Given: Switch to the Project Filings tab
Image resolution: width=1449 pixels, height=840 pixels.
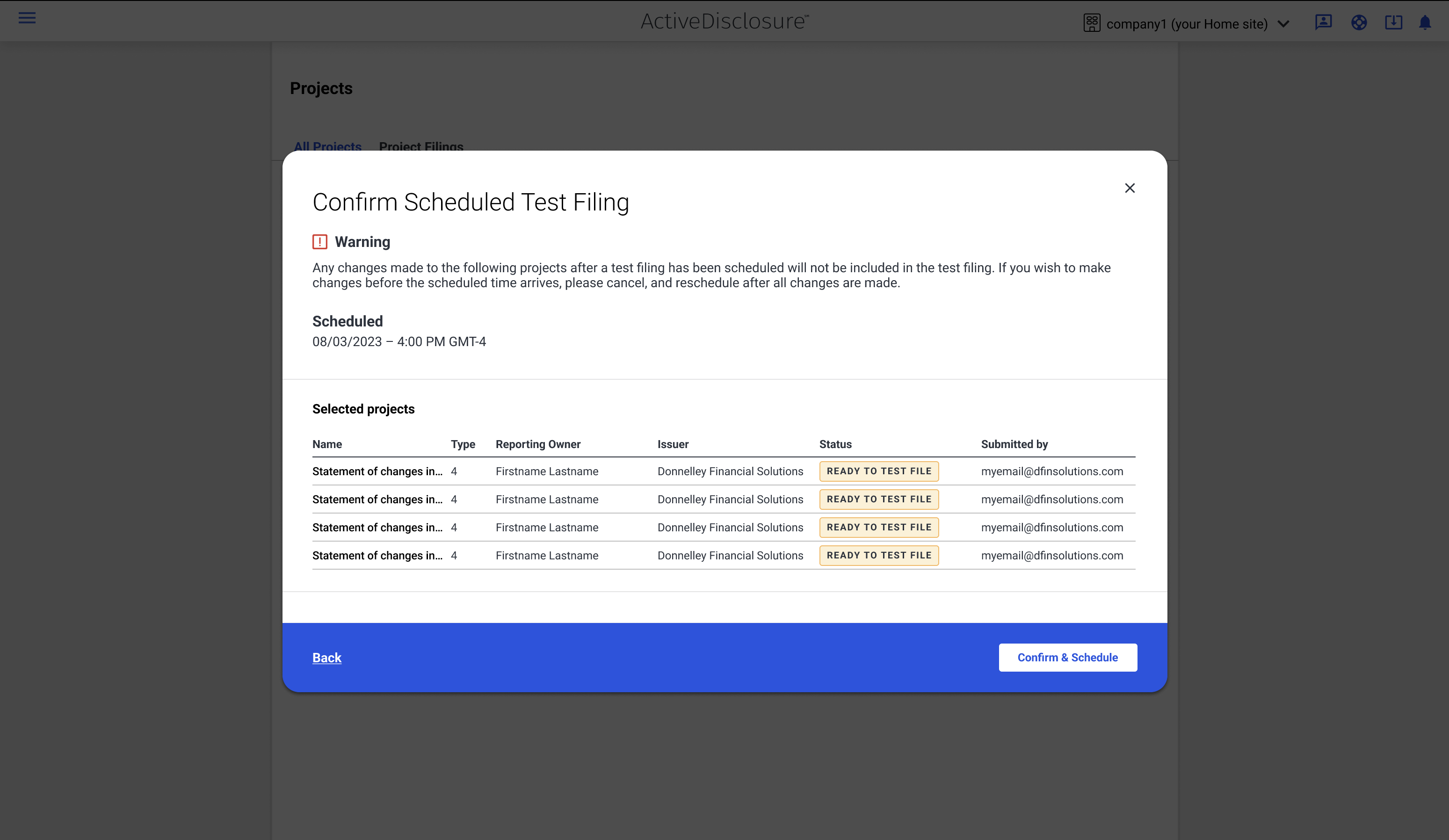Looking at the screenshot, I should point(421,146).
